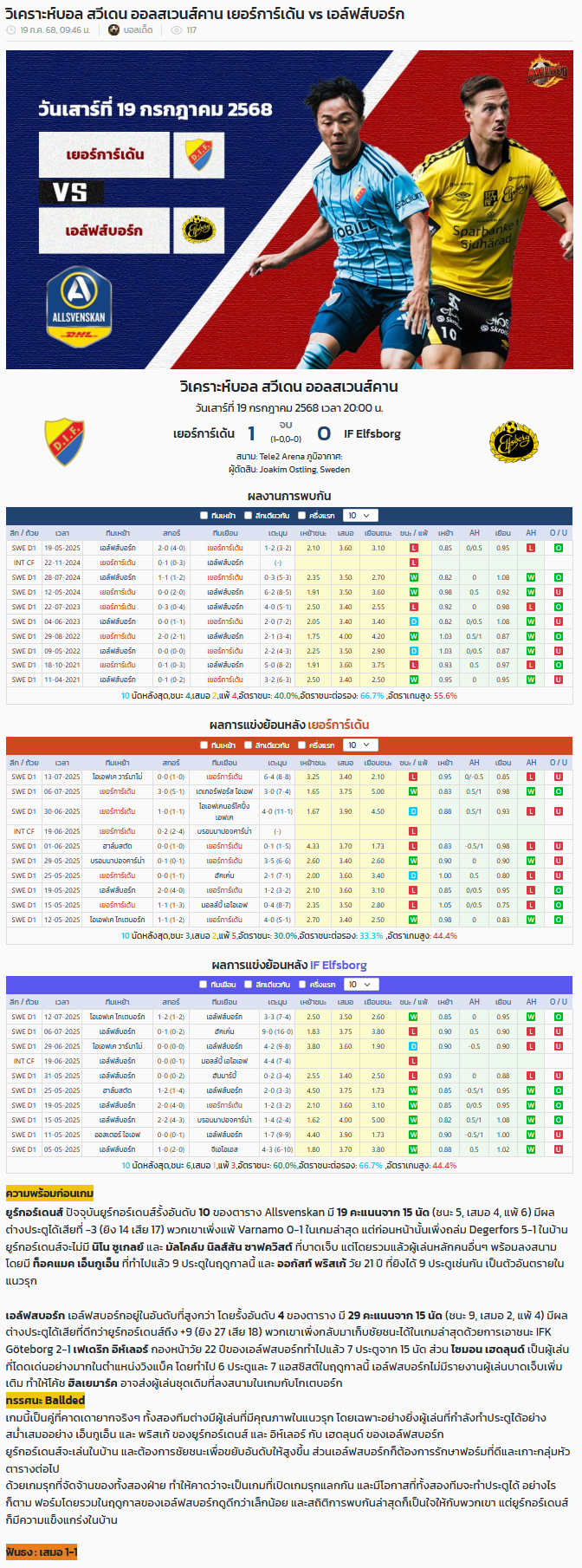
Task: Click the eye view-count icon
Action: [x=177, y=29]
